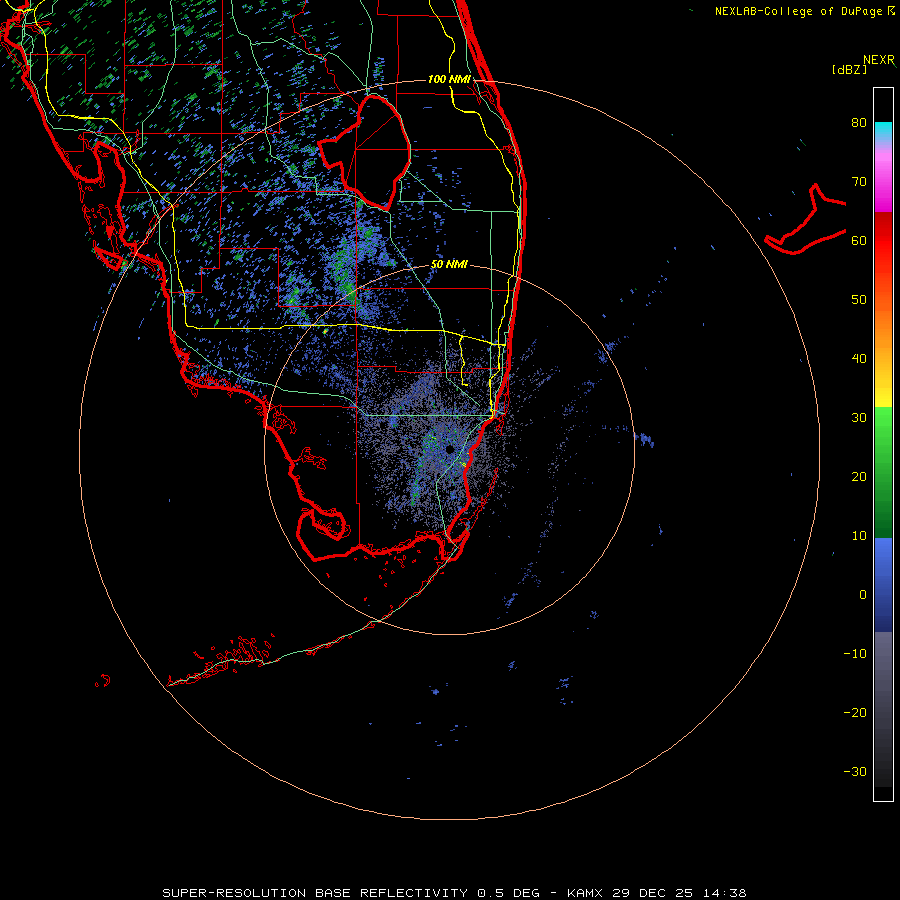This screenshot has width=900, height=900.
Task: Click the 40 tick label on dBZ scale
Action: click(x=859, y=359)
